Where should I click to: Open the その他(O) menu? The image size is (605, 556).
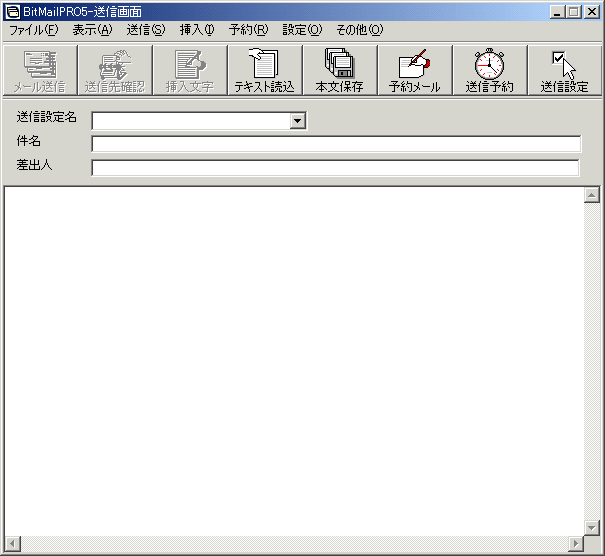click(x=360, y=30)
